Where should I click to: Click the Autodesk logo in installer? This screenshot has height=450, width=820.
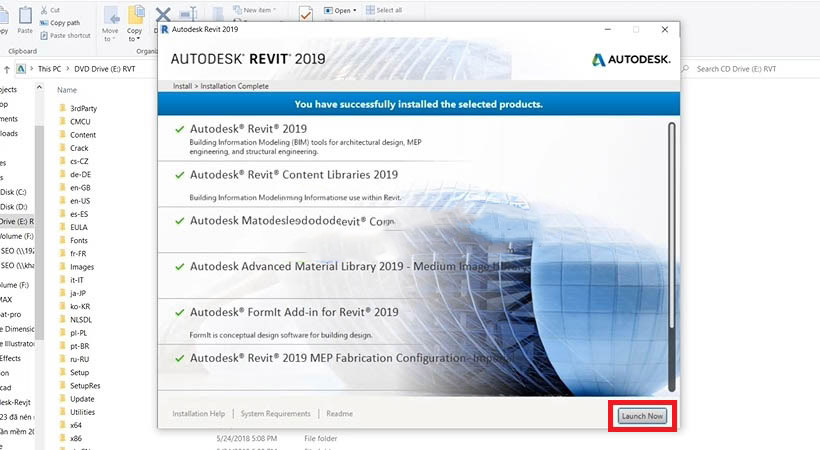[631, 60]
